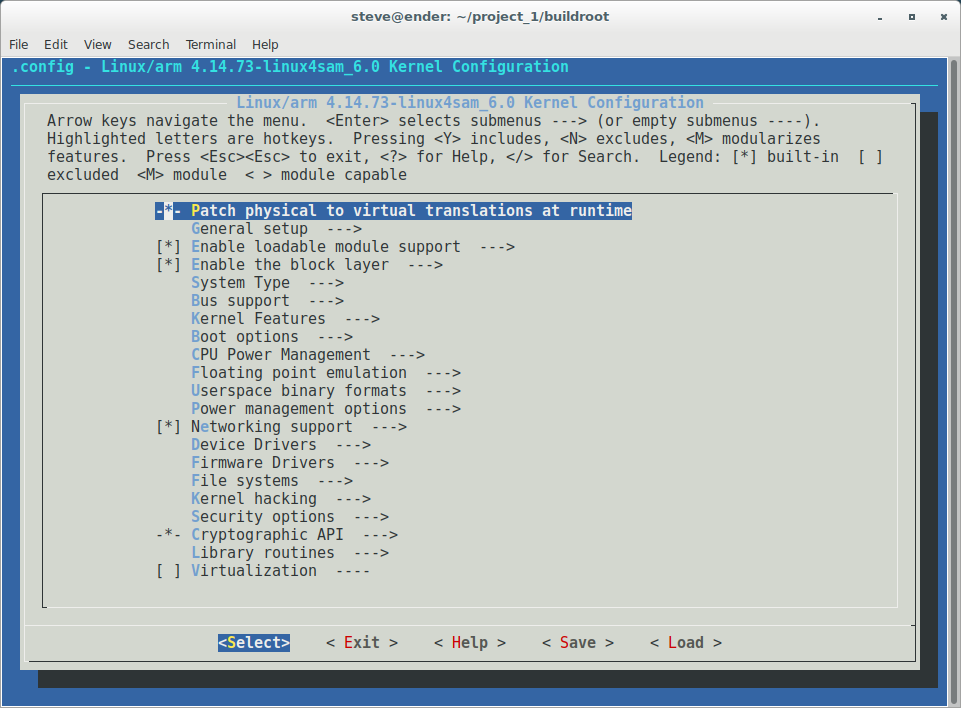Screen dimensions: 961x708
Task: Open the Search menu
Action: pyautogui.click(x=148, y=44)
